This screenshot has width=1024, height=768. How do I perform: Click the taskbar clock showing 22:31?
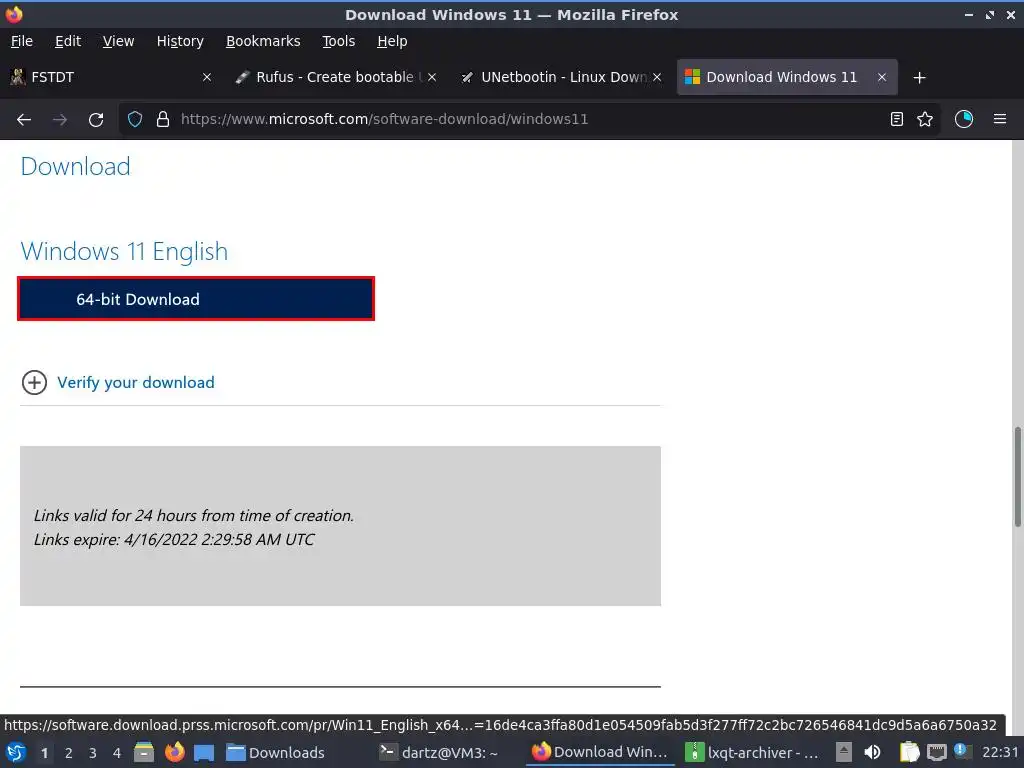[x=1000, y=752]
